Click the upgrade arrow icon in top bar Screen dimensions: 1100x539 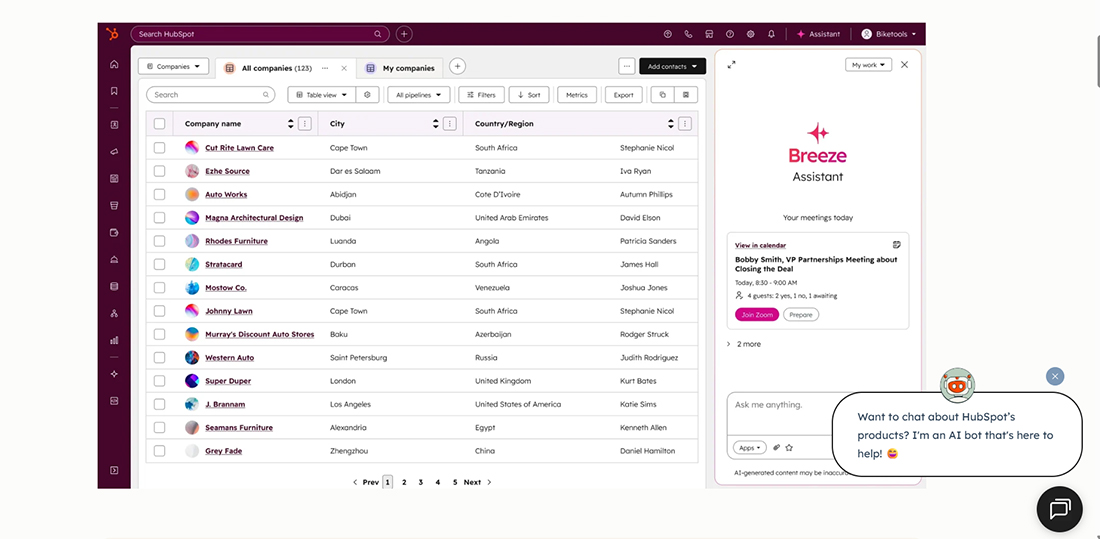667,34
